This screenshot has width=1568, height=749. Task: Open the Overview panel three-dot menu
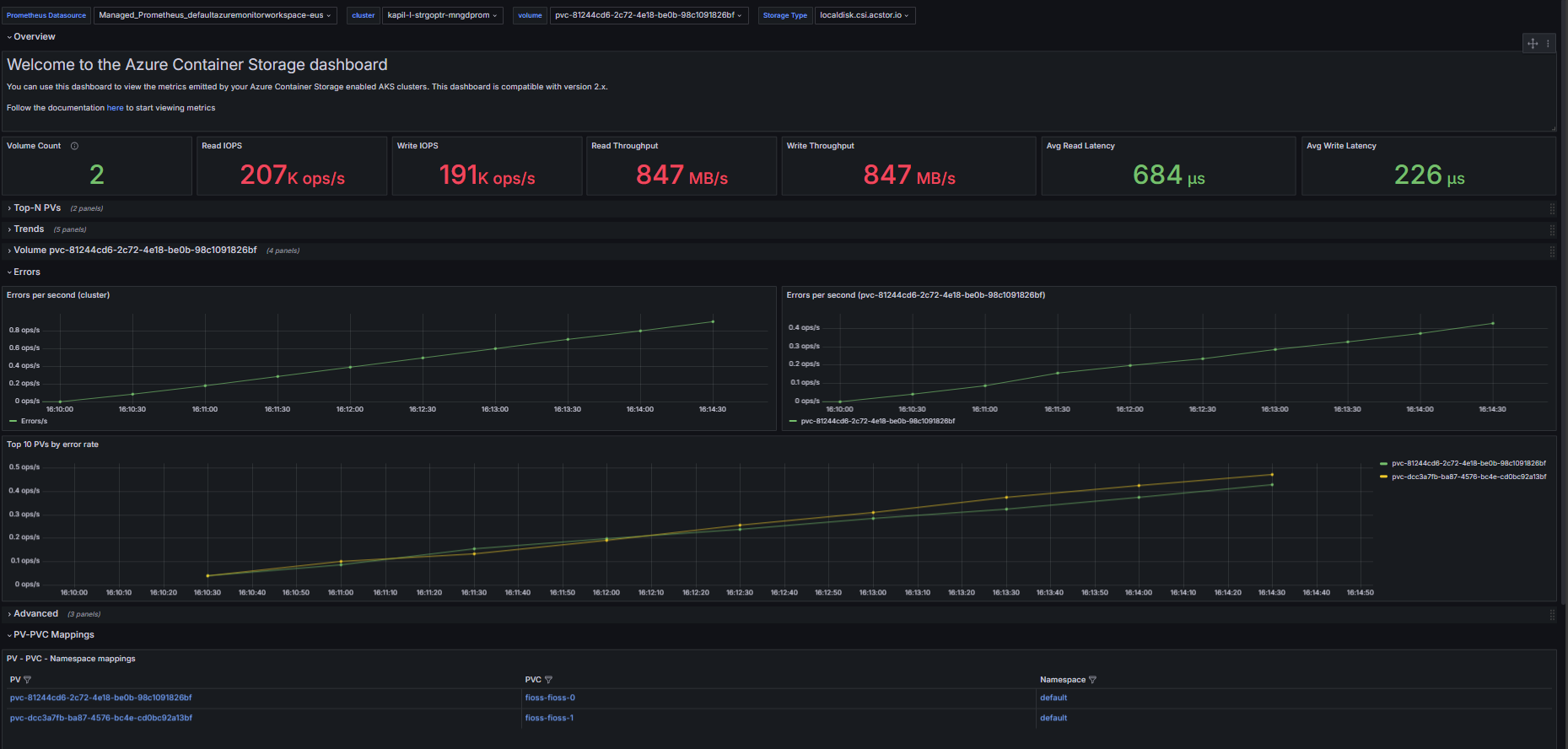[1548, 44]
